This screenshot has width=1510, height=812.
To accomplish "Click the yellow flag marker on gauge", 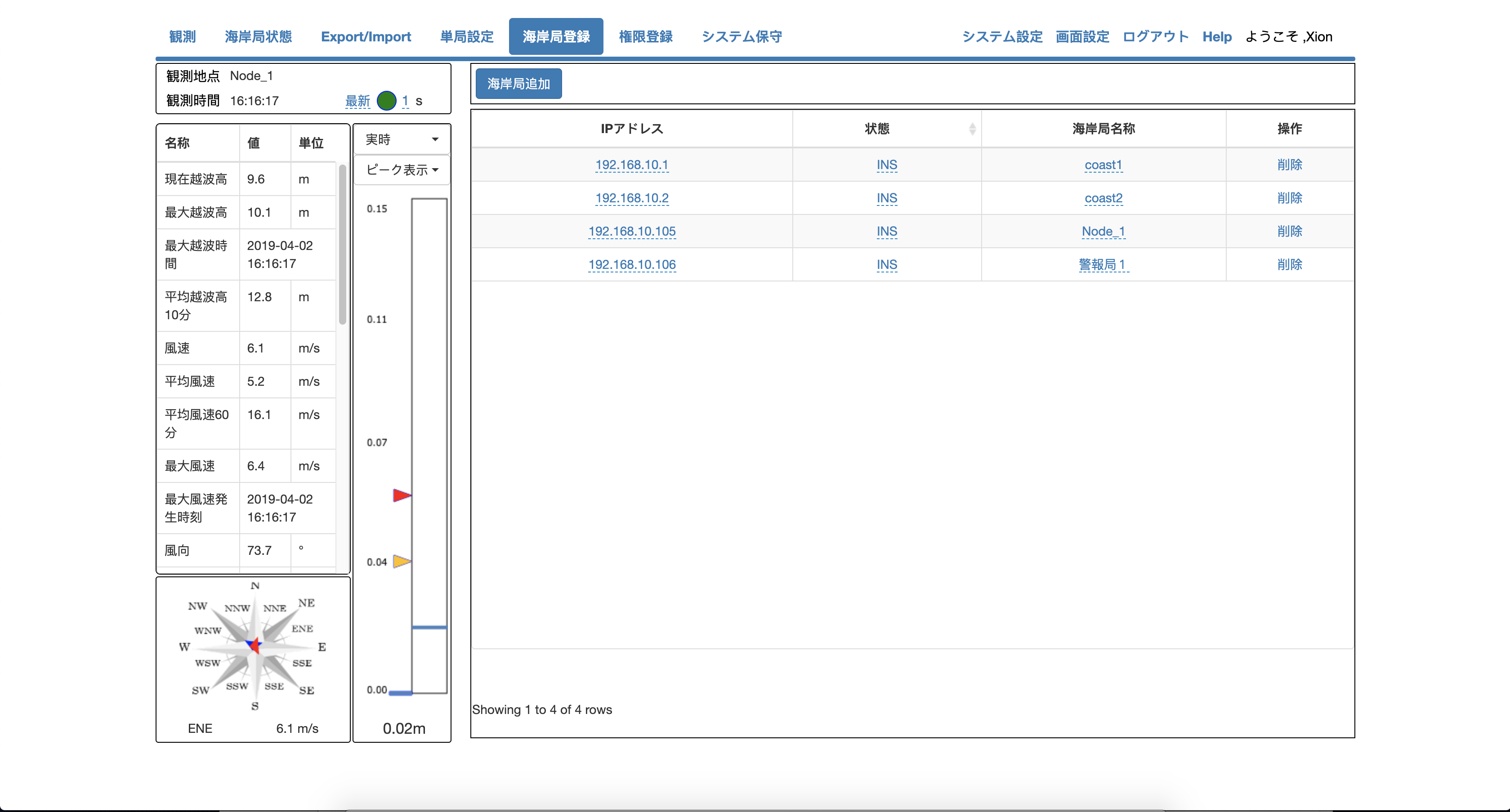I will point(402,561).
